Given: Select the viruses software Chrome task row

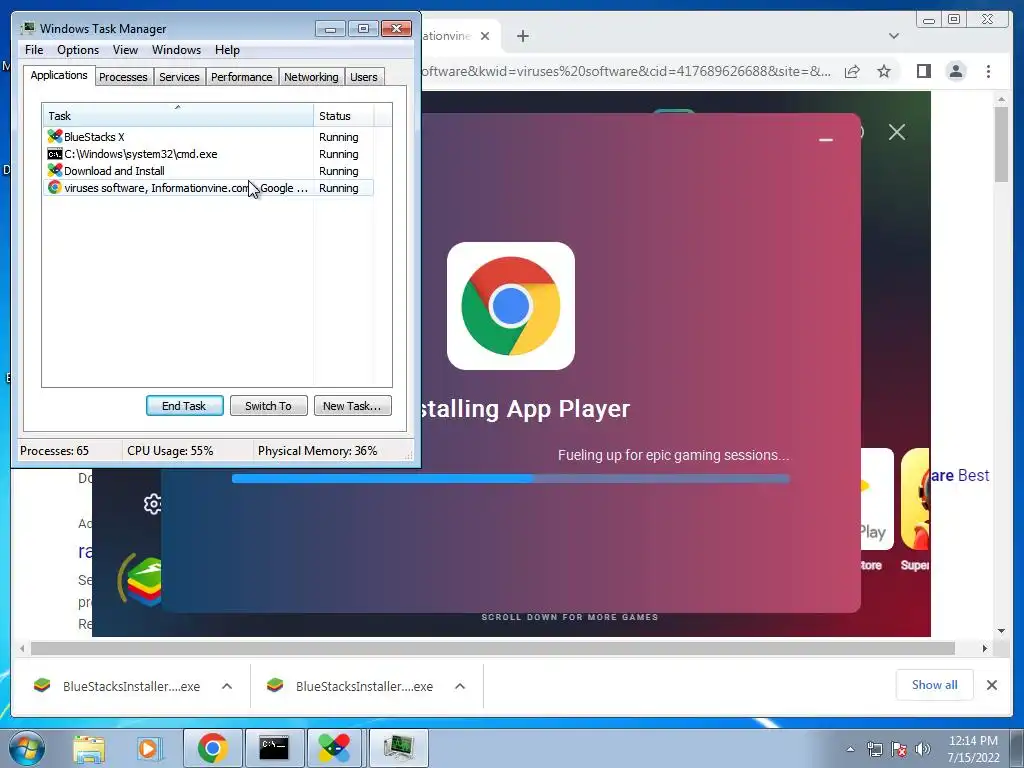Looking at the screenshot, I should tap(208, 188).
